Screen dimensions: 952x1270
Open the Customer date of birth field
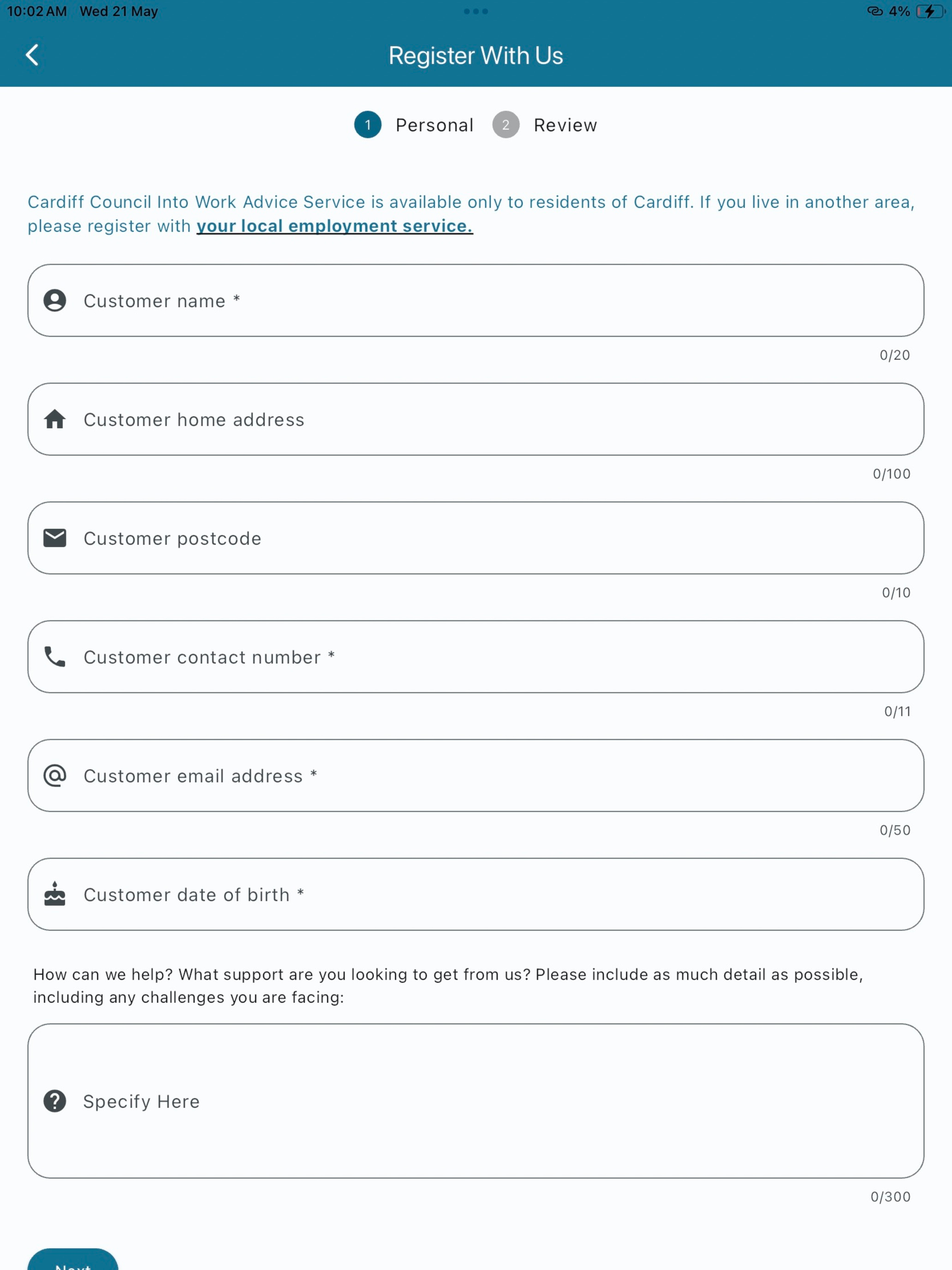point(476,894)
